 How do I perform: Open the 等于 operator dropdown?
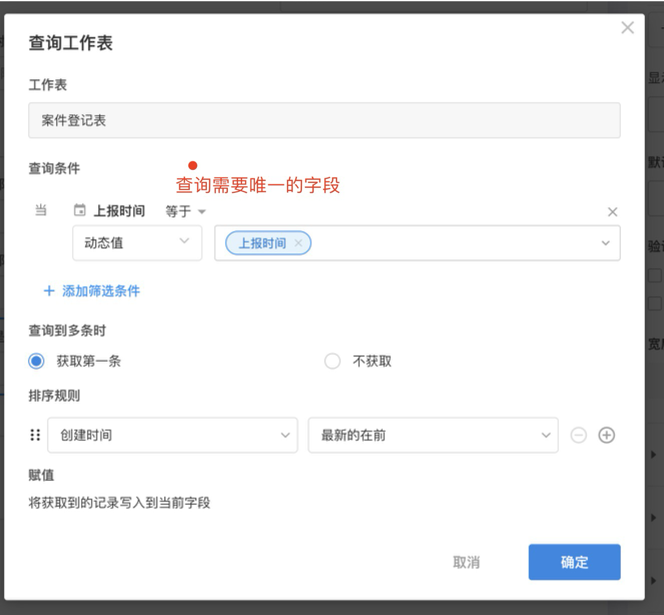click(x=185, y=211)
